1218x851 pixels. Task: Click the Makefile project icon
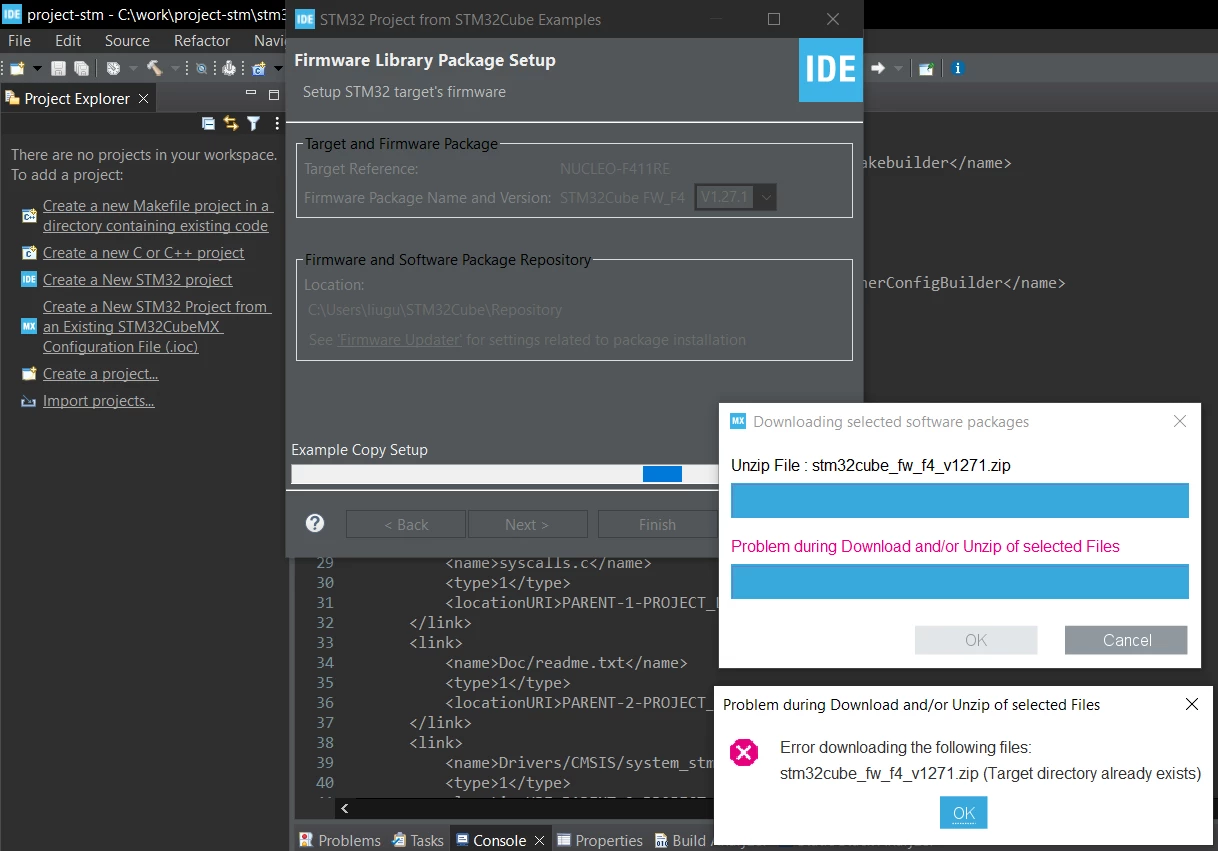(x=29, y=216)
